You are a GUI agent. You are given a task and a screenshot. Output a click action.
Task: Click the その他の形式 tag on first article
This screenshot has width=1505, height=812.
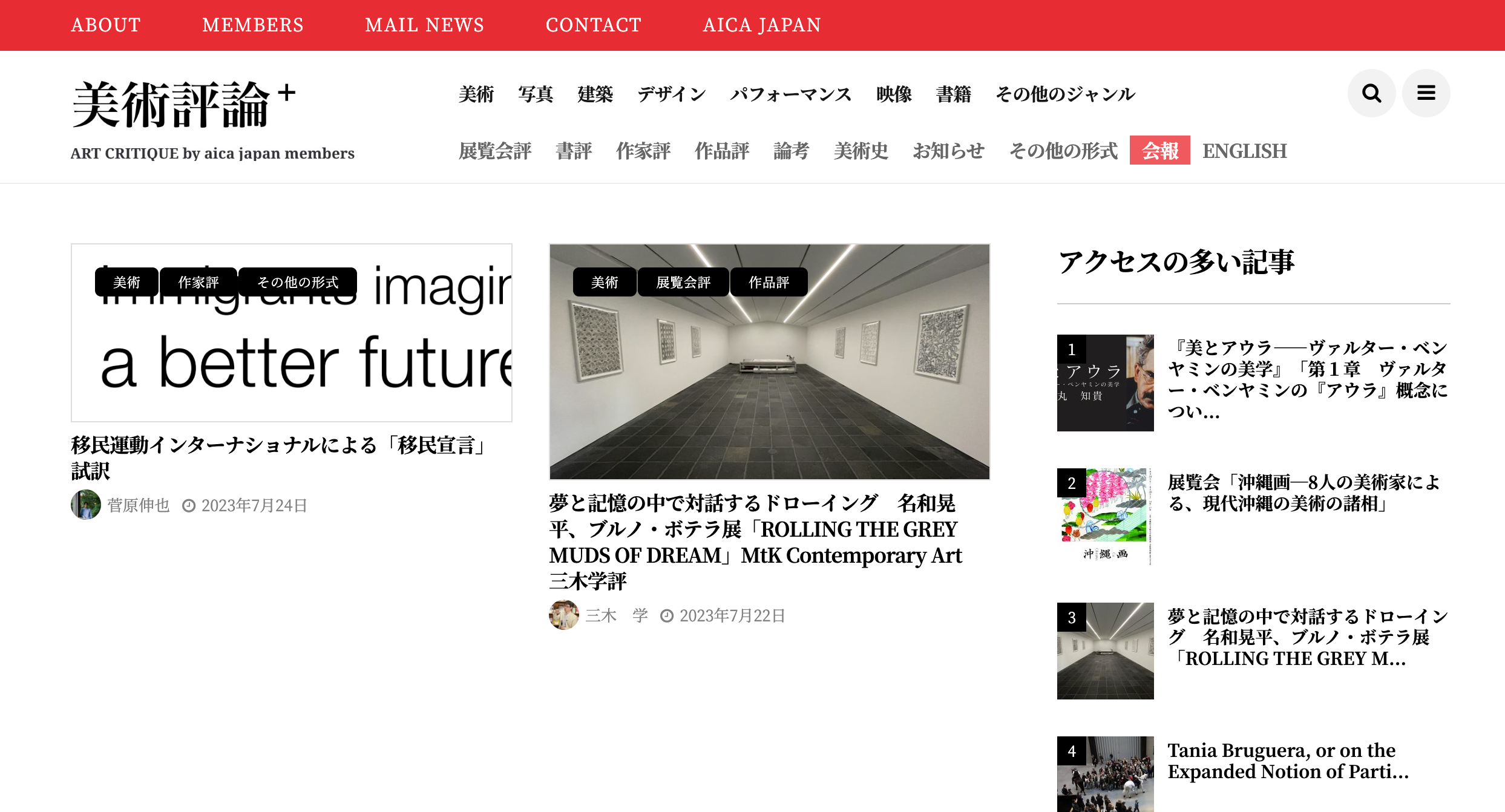coord(298,282)
